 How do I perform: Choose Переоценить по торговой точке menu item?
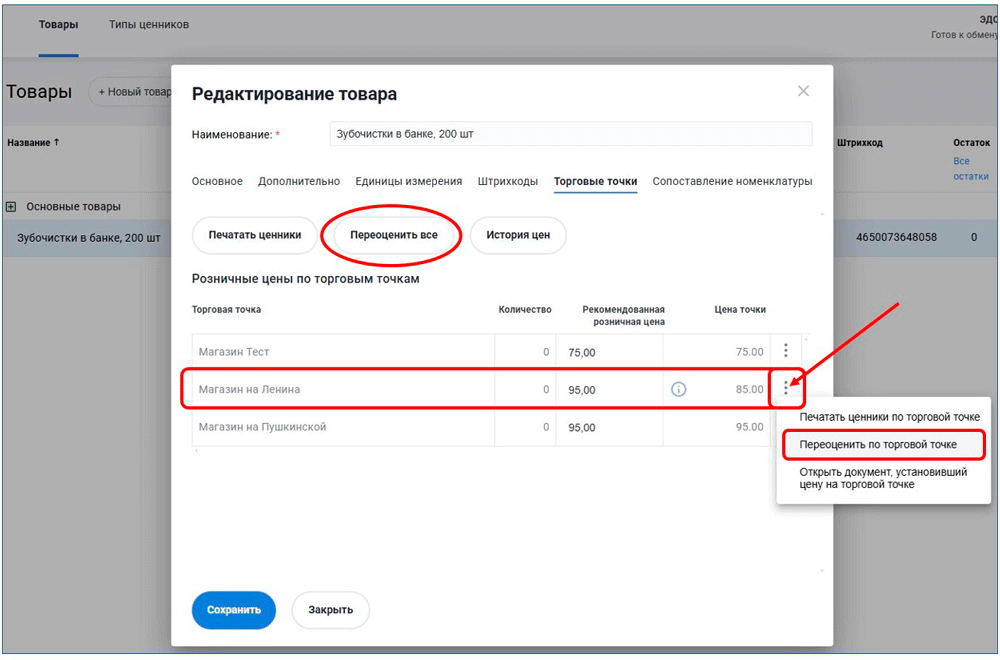878,444
